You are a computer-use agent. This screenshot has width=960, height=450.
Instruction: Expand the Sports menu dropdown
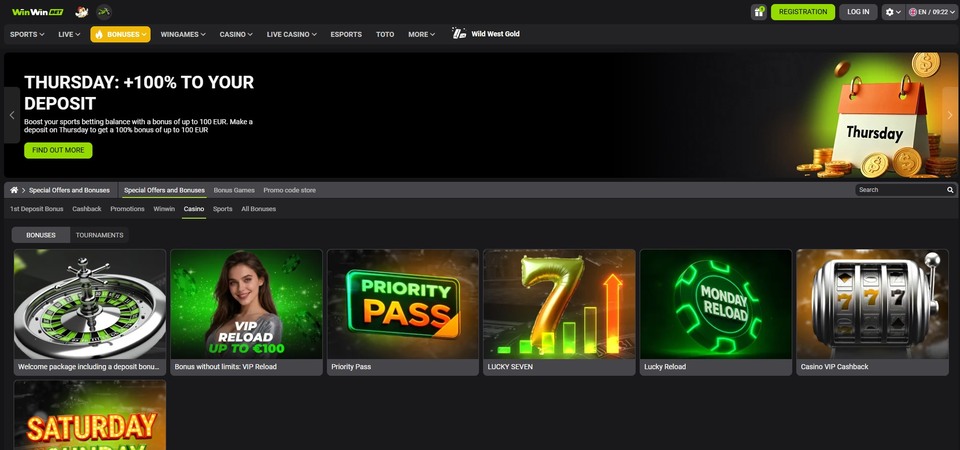(27, 34)
